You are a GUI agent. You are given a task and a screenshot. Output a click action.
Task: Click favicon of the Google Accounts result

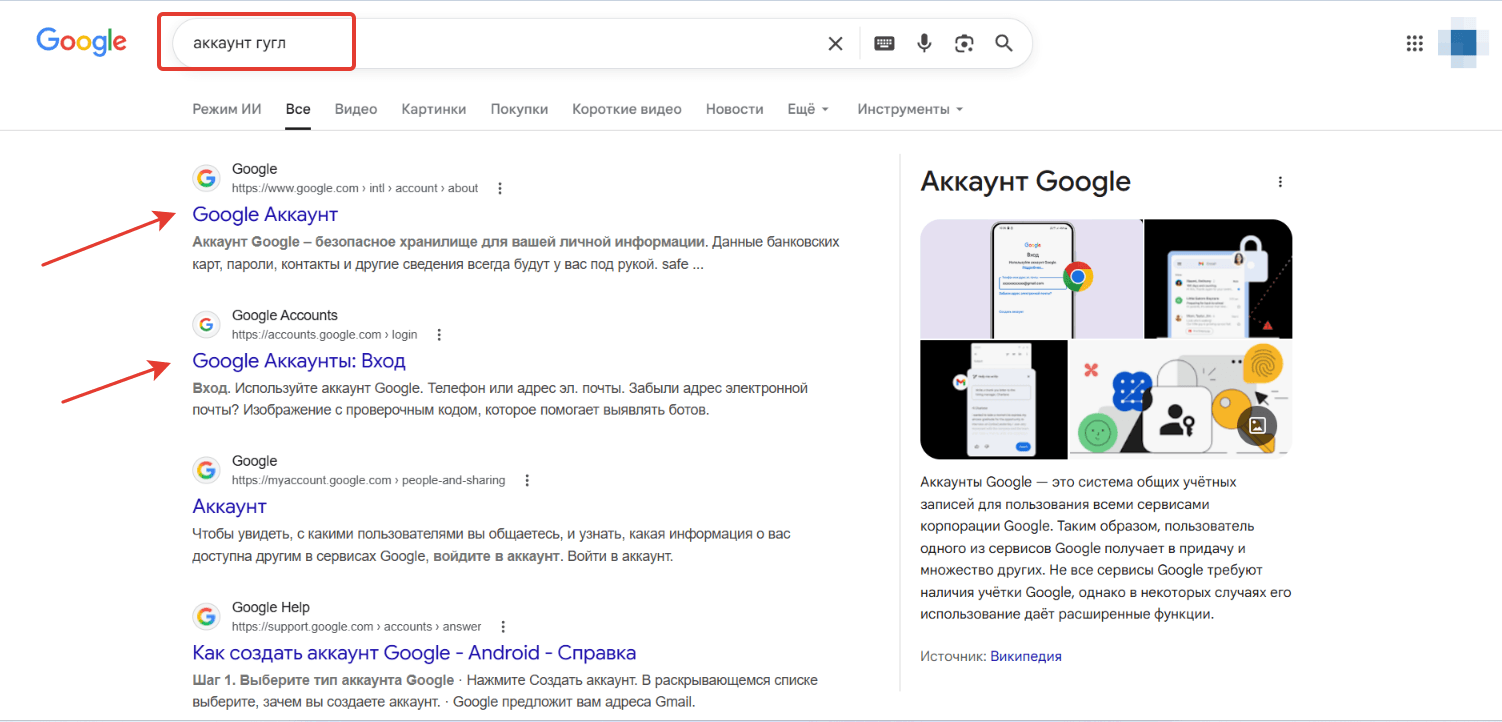207,324
